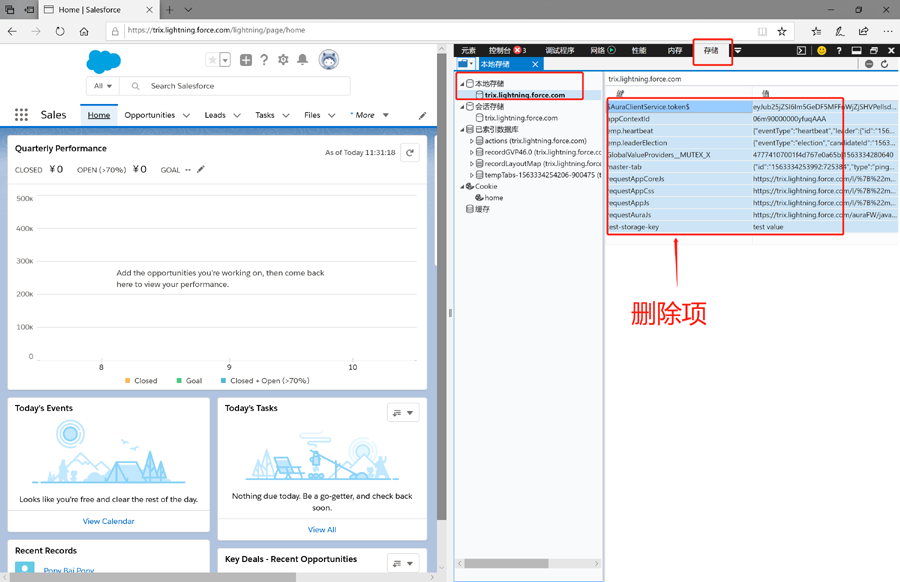Open Key Deals filter dropdown

tap(403, 563)
